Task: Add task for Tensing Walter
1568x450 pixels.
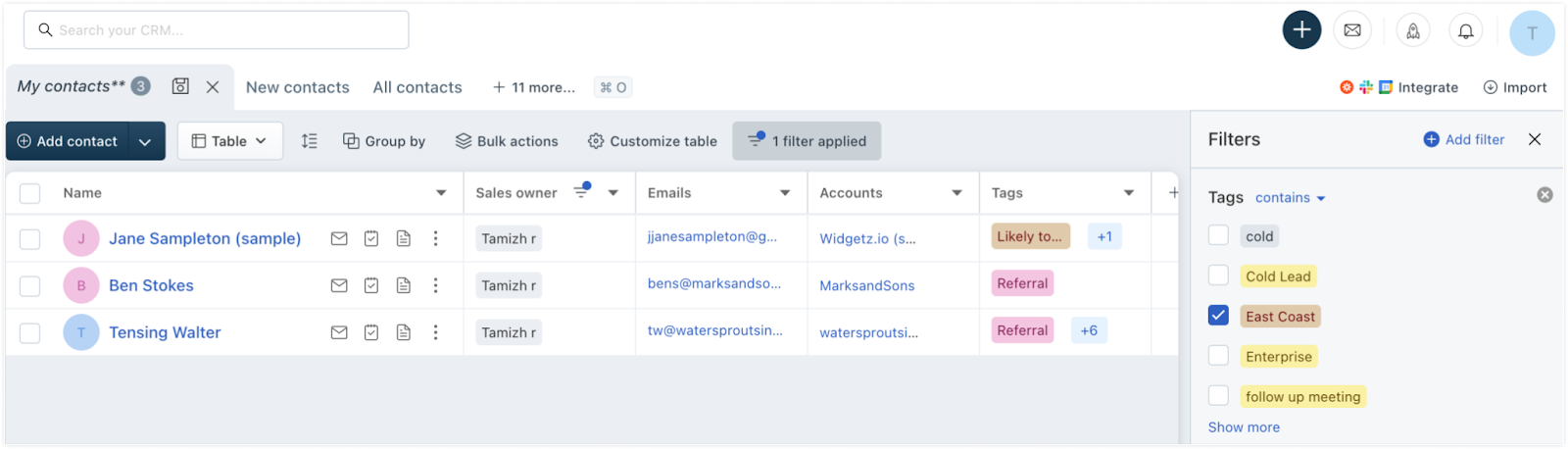Action: [x=371, y=332]
